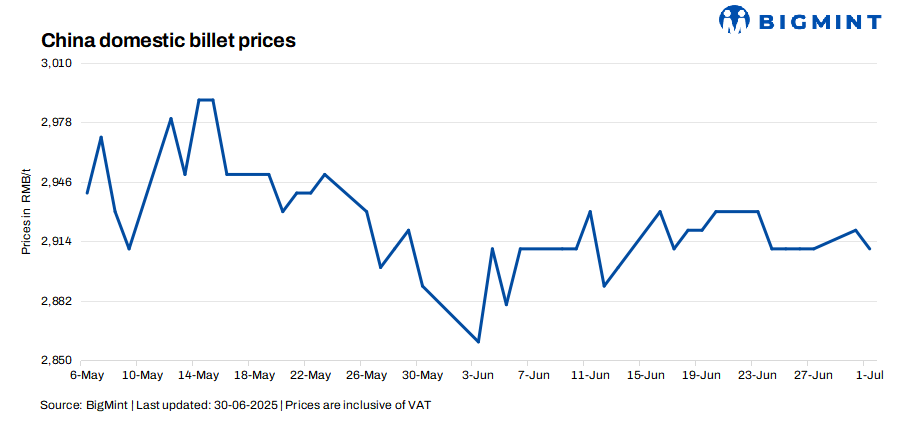Screen dimensions: 897x441
Task: Click the 14-May x-axis date label
Action: 198,376
